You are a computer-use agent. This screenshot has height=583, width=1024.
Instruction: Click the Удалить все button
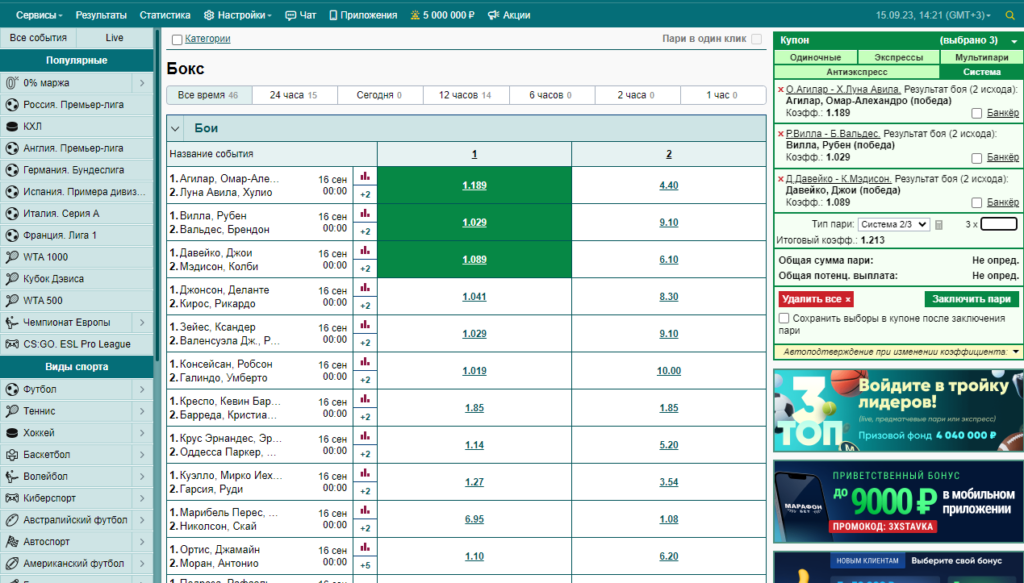816,299
